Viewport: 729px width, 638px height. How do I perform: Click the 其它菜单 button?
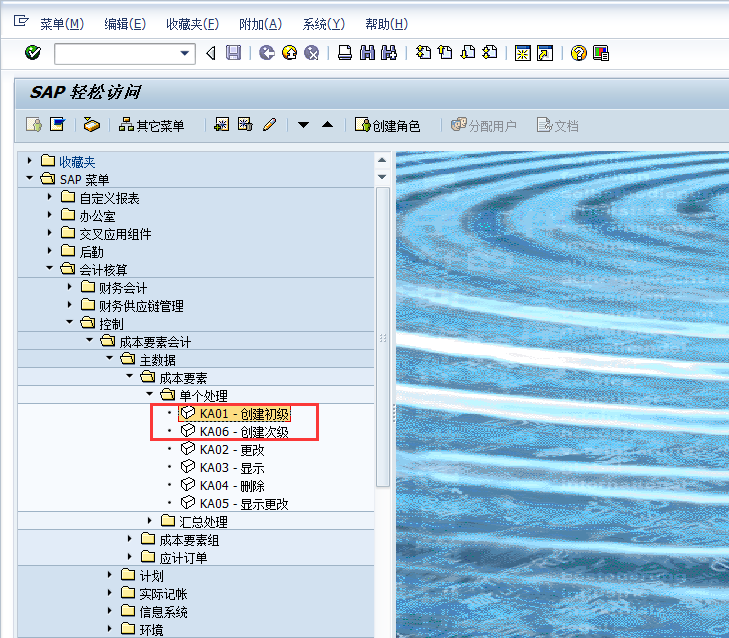point(152,125)
